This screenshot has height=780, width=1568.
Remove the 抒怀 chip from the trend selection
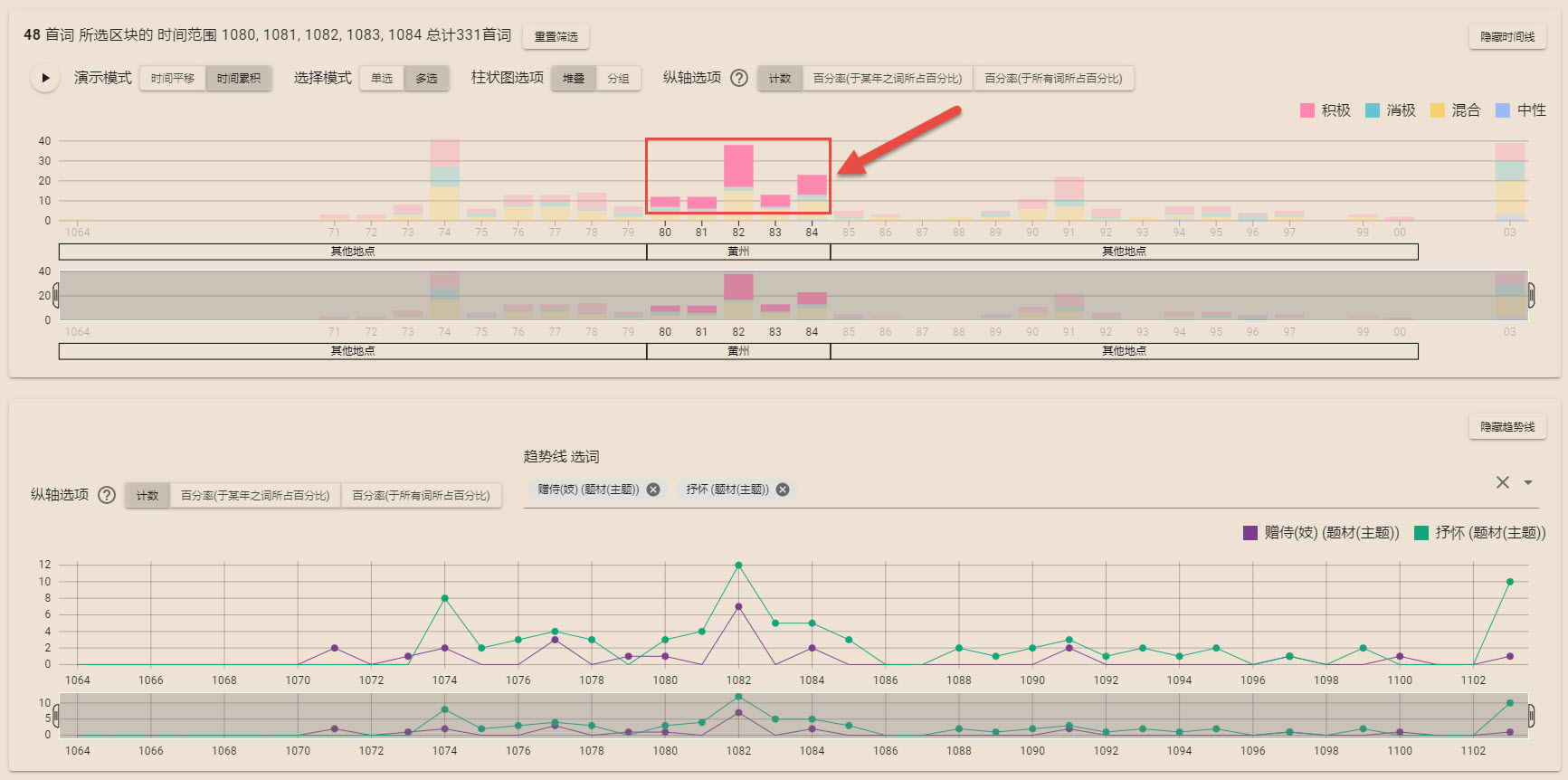783,490
